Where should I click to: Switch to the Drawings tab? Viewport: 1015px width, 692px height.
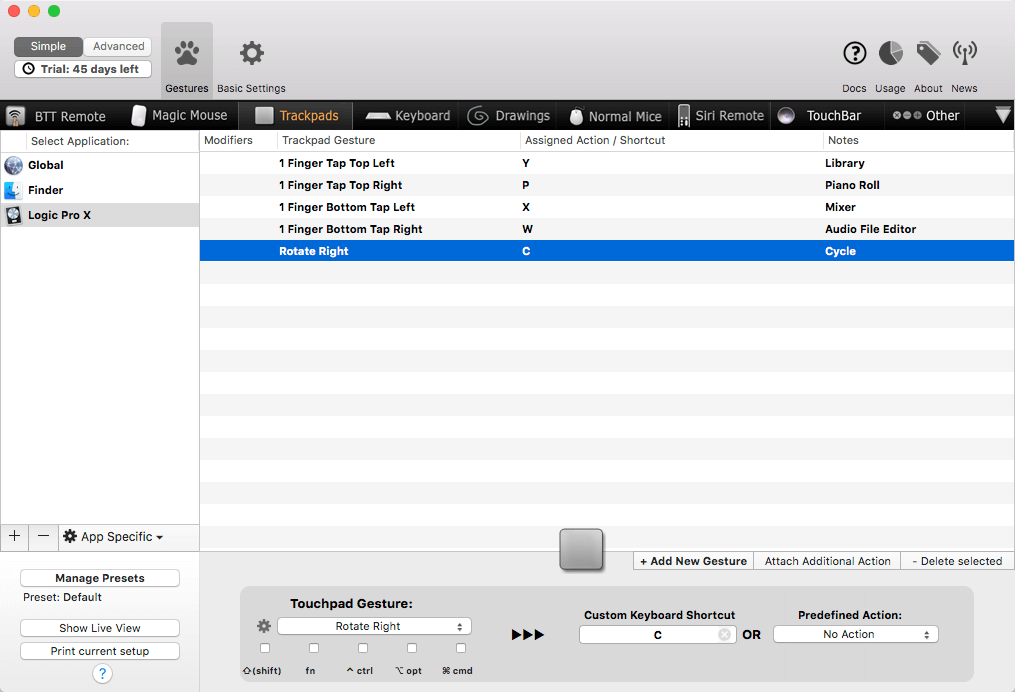point(509,116)
